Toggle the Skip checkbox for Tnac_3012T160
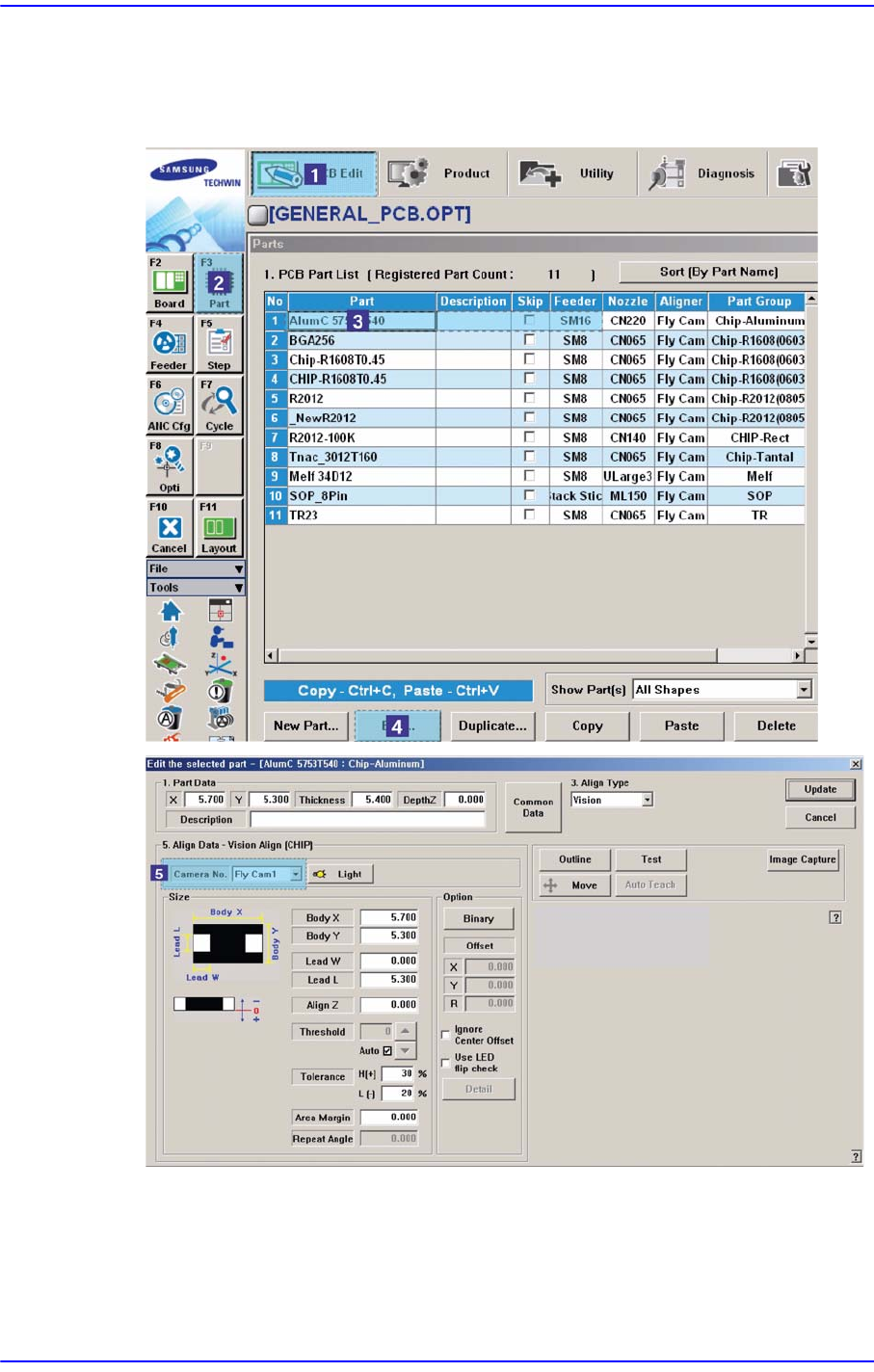The height and width of the screenshot is (1372, 874). (529, 457)
